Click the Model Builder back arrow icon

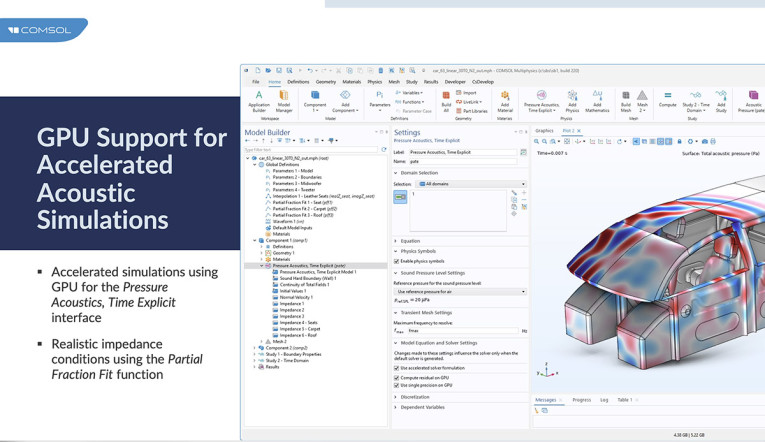click(248, 141)
